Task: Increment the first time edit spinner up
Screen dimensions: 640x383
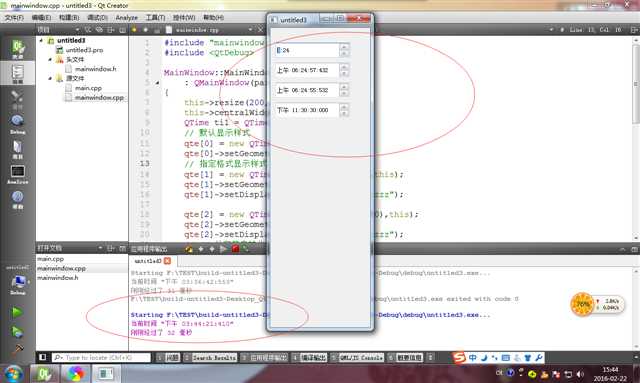Action: [x=344, y=47]
